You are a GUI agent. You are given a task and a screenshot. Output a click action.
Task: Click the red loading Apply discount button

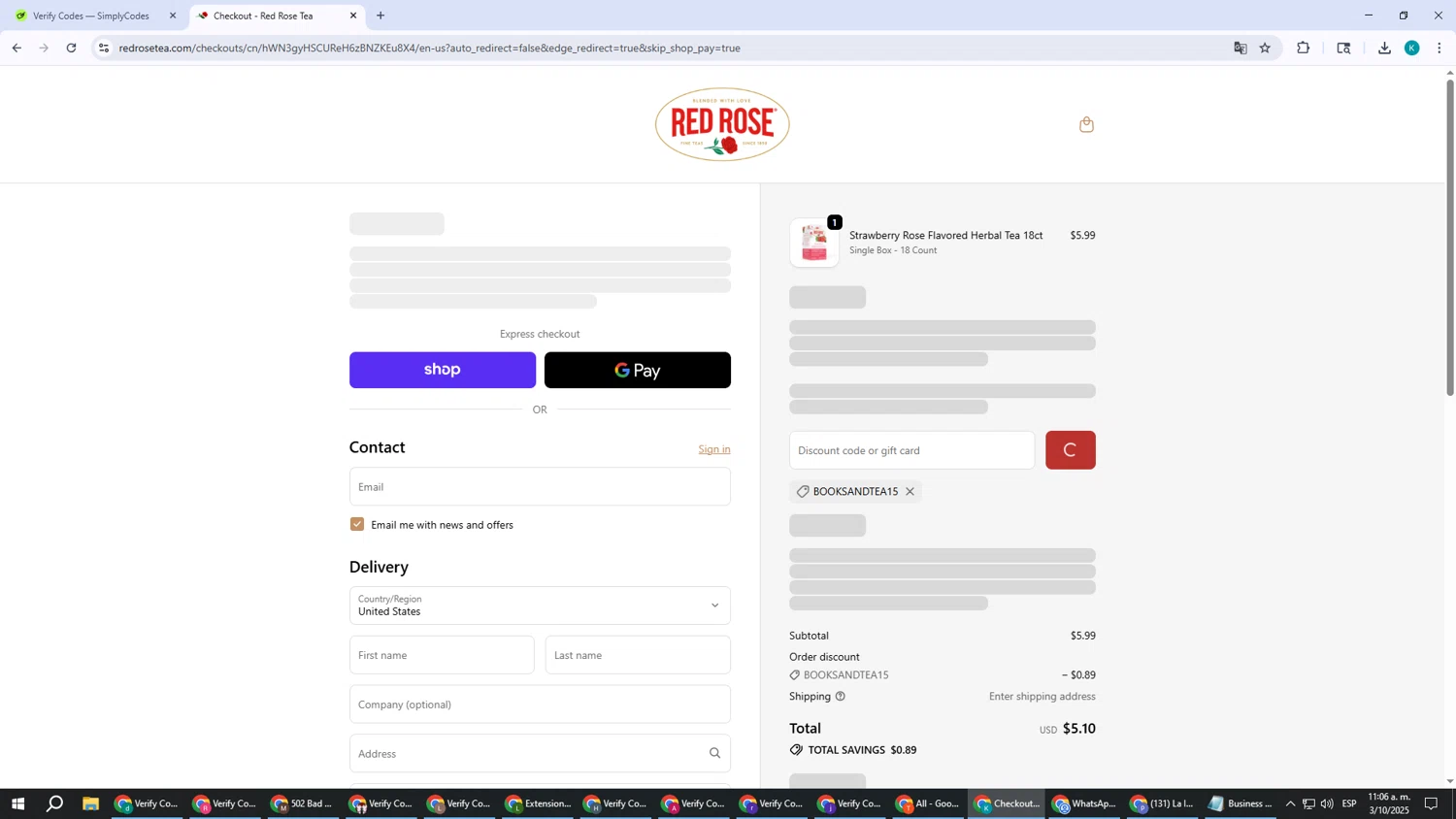[1070, 450]
